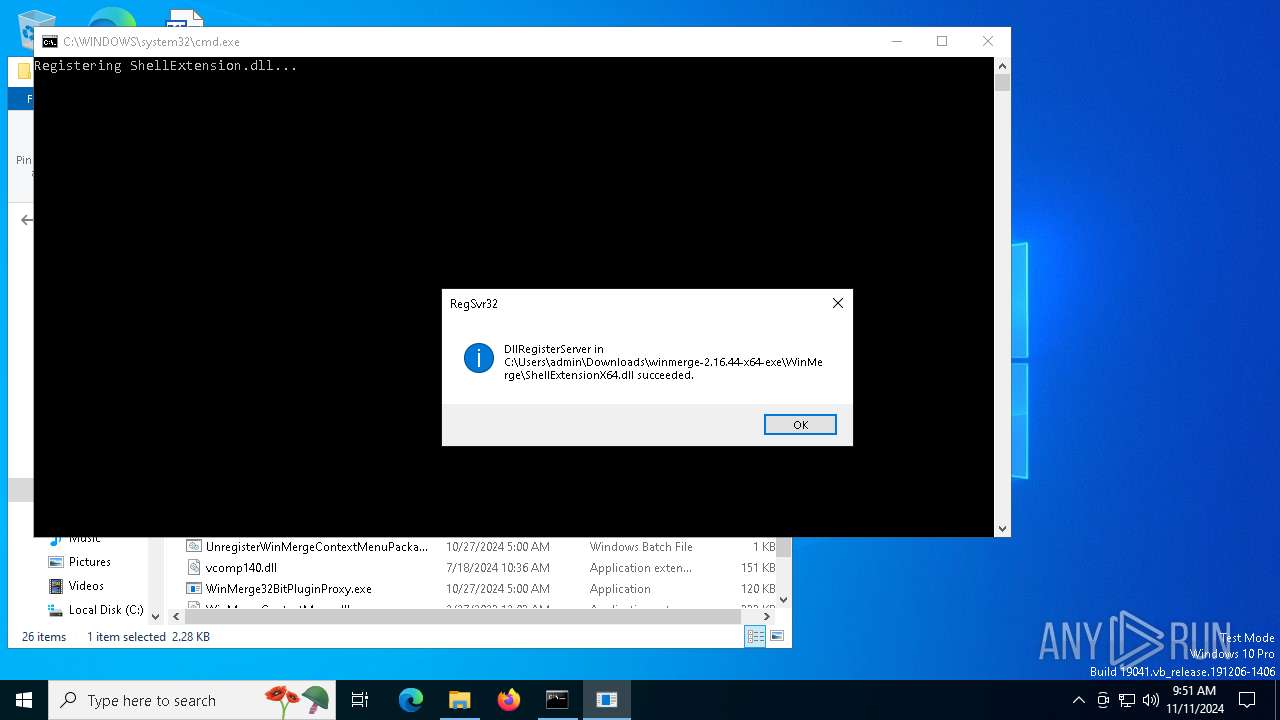Image resolution: width=1280 pixels, height=720 pixels.
Task: Click the network tray icon
Action: click(1127, 700)
